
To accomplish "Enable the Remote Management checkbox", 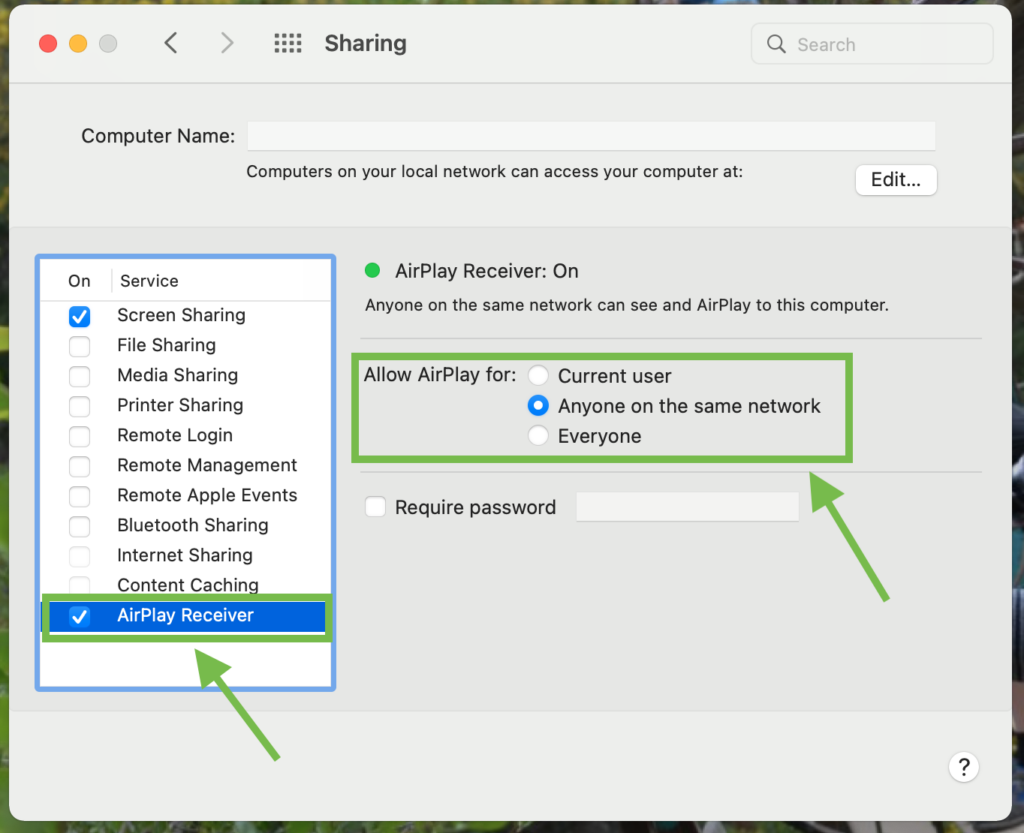I will [80, 466].
